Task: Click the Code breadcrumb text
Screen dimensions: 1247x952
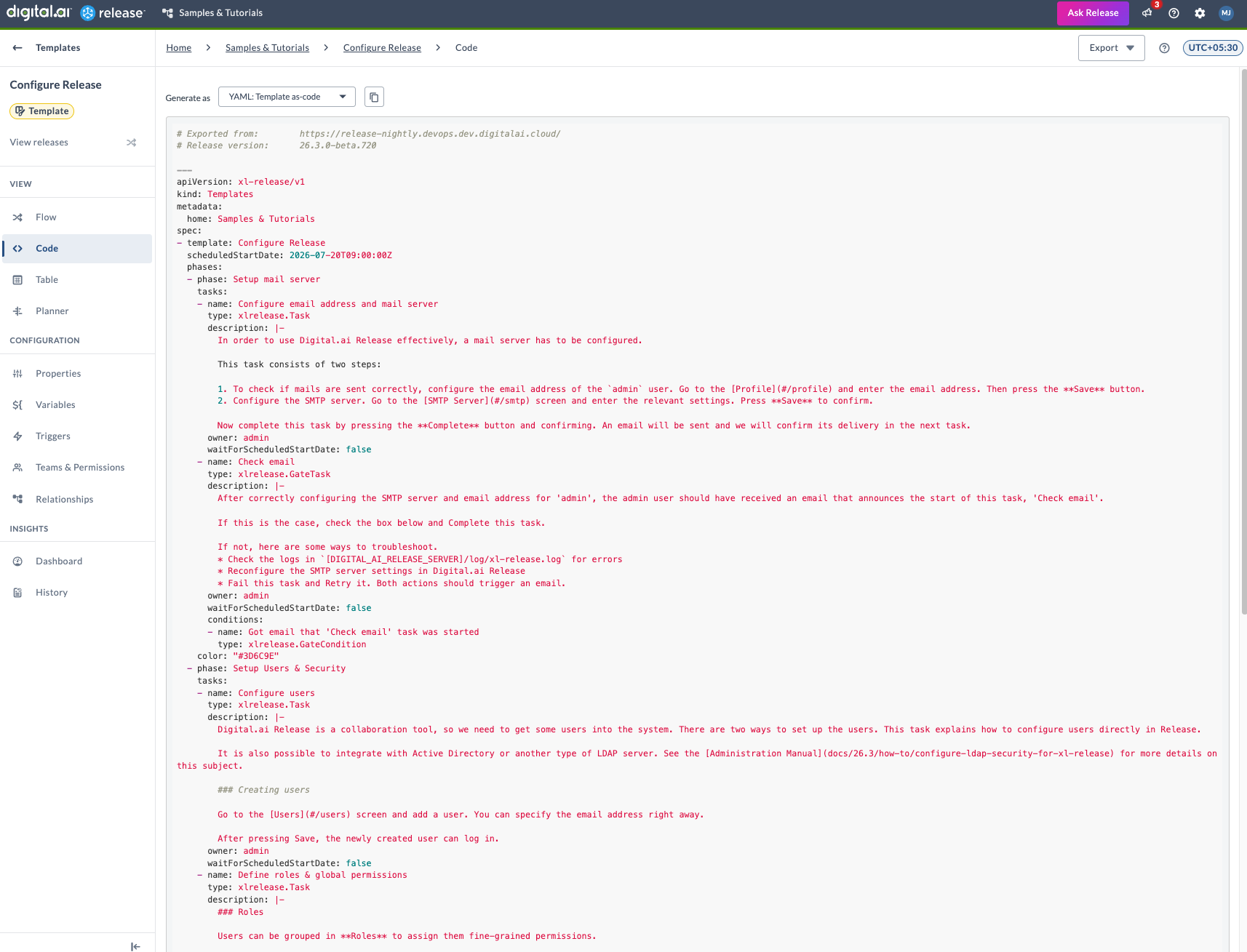Action: [466, 48]
